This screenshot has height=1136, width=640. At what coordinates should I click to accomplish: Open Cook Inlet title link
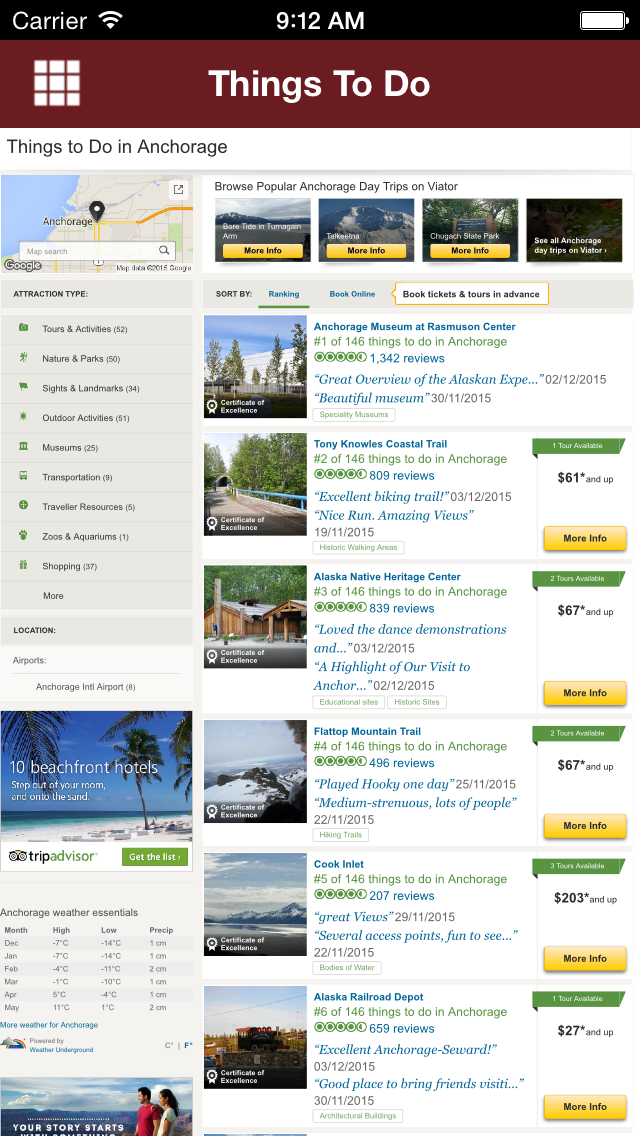[338, 864]
